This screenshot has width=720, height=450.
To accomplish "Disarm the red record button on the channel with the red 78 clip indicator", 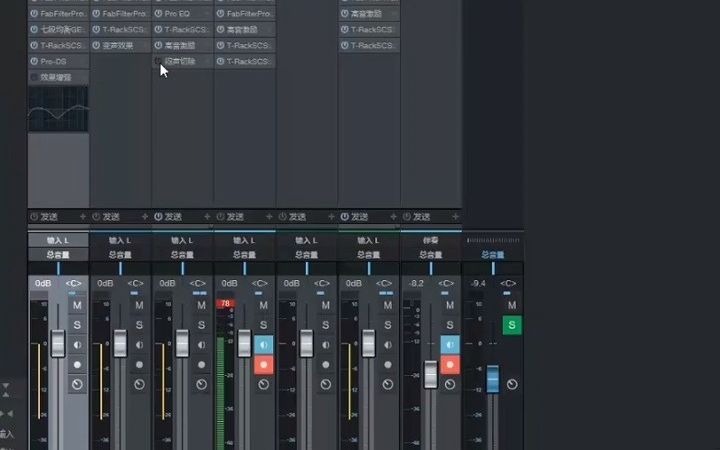I will tap(264, 365).
